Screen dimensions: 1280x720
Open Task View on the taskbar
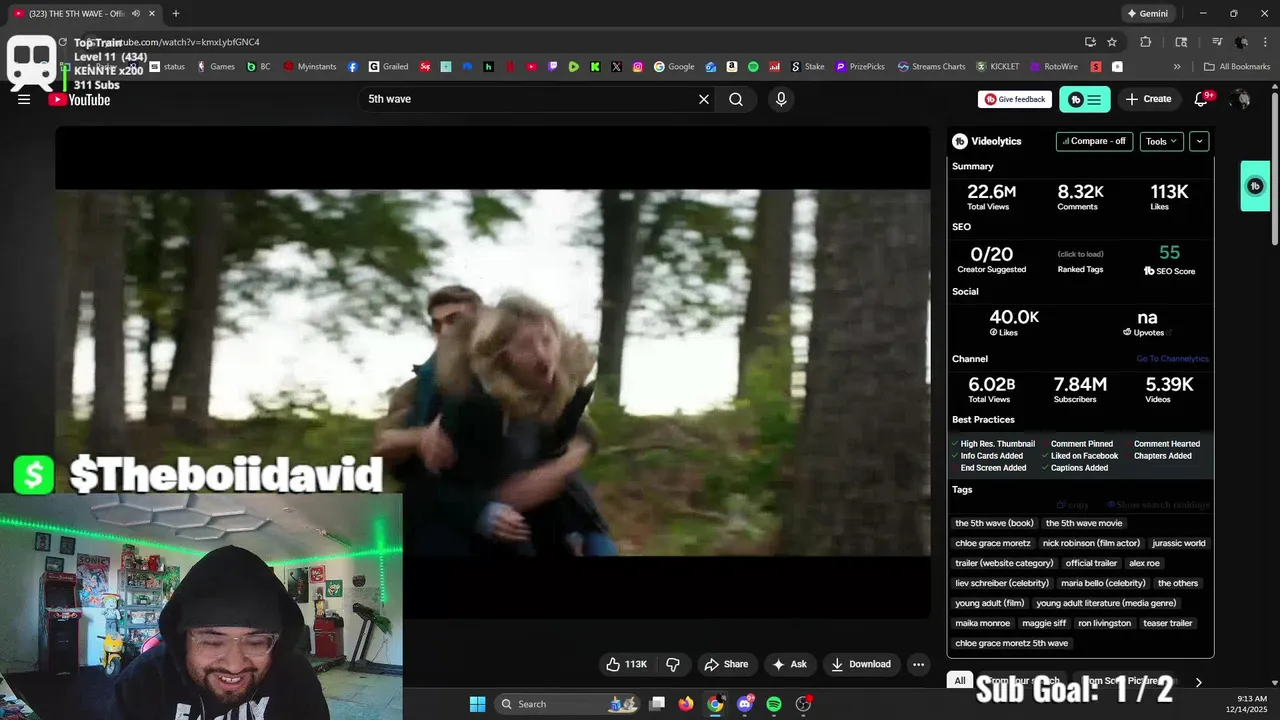point(657,704)
